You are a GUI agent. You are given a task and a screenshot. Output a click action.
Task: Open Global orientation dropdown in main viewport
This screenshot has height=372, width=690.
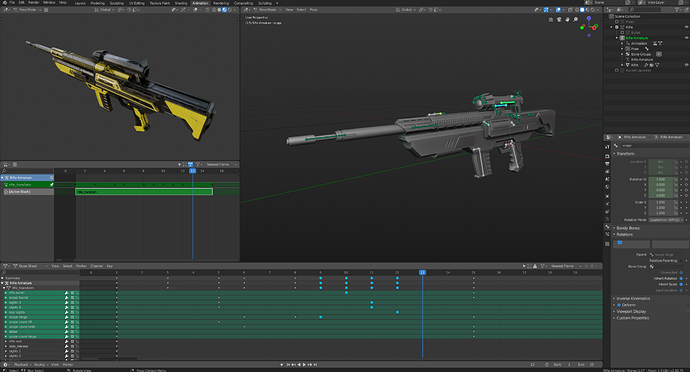point(406,9)
